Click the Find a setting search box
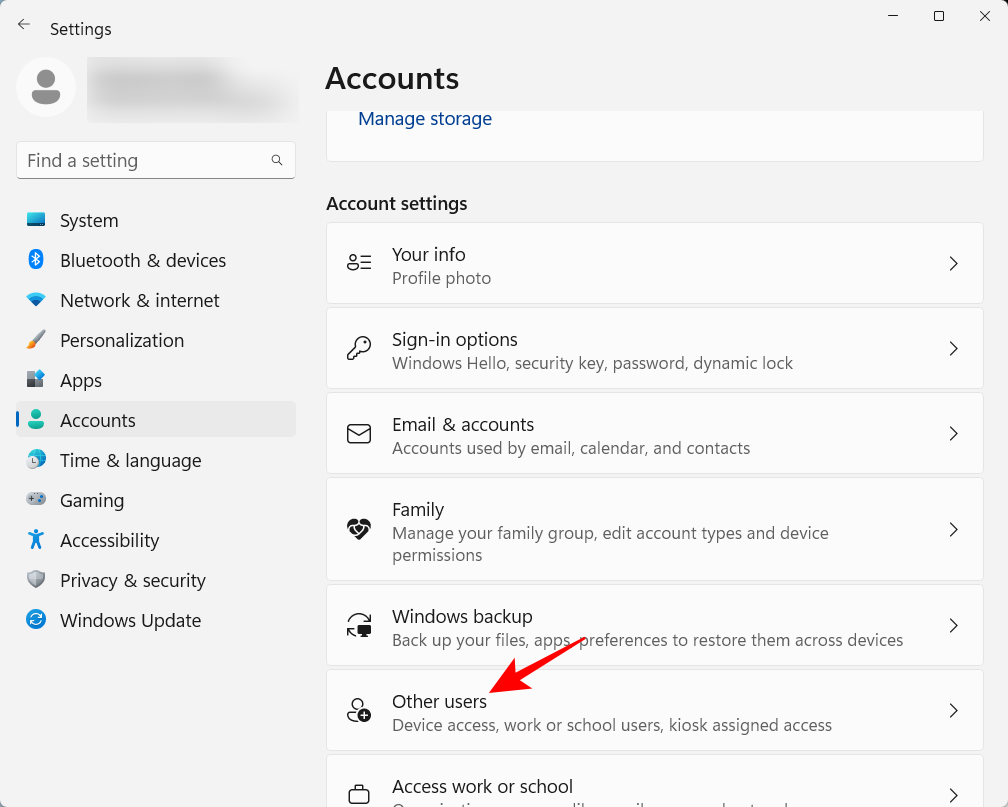This screenshot has height=807, width=1008. (x=156, y=160)
